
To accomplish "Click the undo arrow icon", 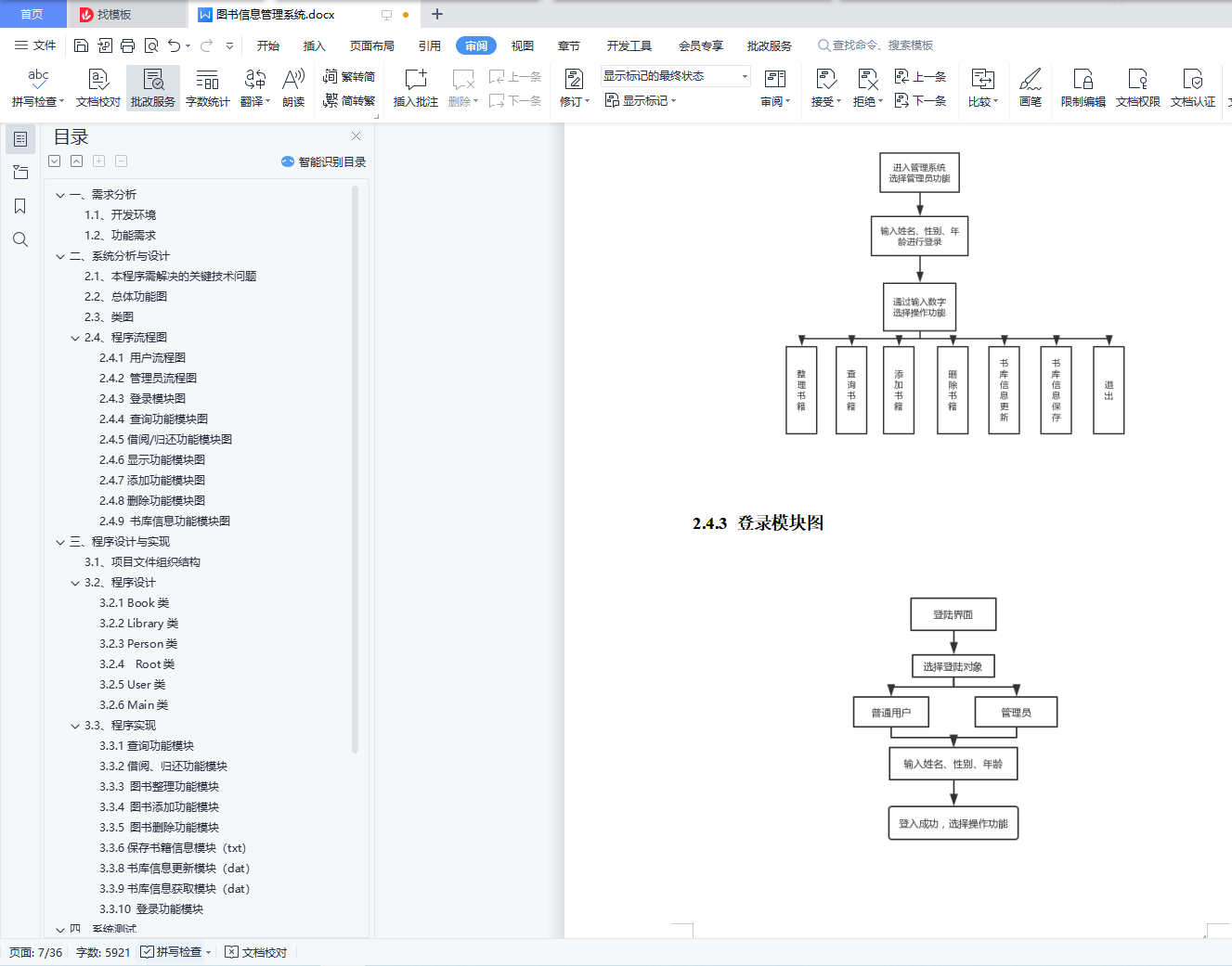I will [x=174, y=45].
